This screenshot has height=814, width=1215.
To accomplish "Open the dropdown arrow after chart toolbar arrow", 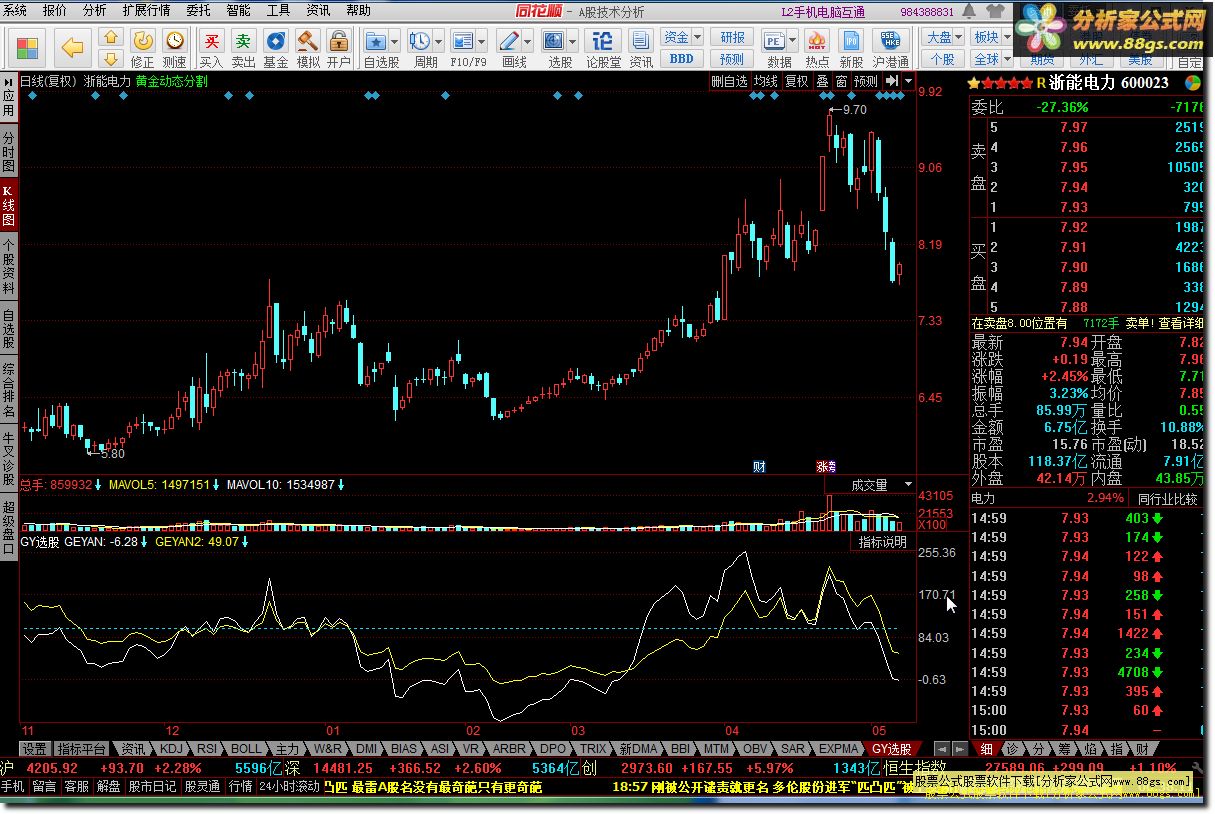I will pyautogui.click(x=908, y=81).
